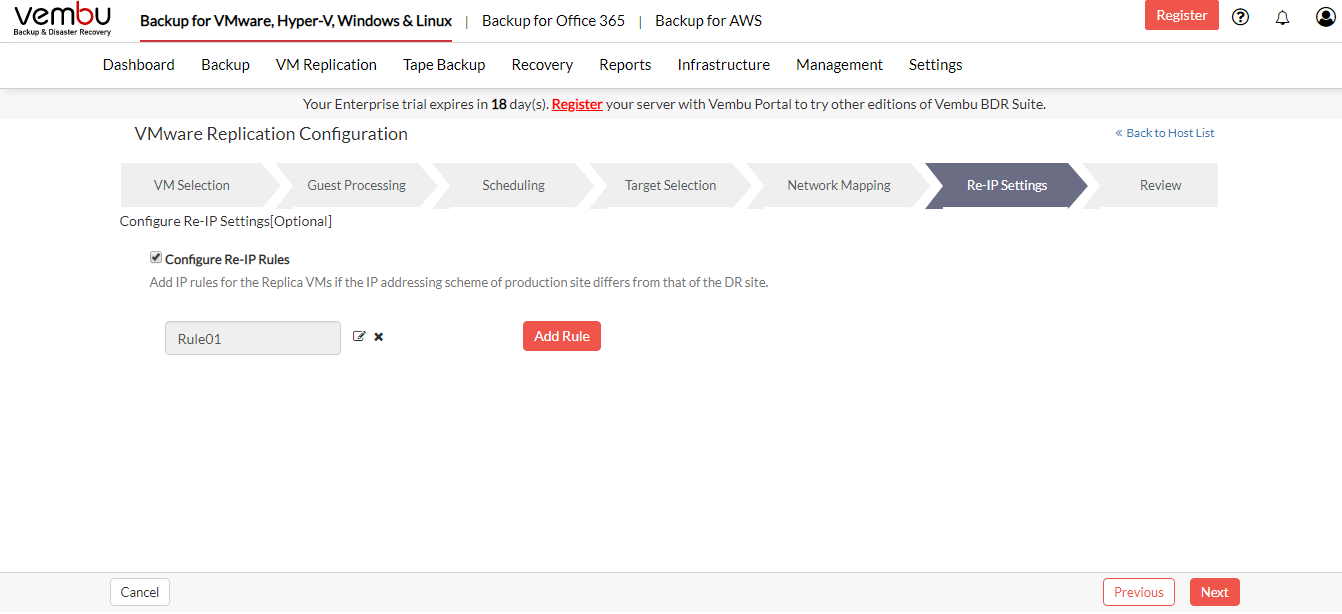Open the Backup menu
The height and width of the screenshot is (614, 1342).
[225, 65]
